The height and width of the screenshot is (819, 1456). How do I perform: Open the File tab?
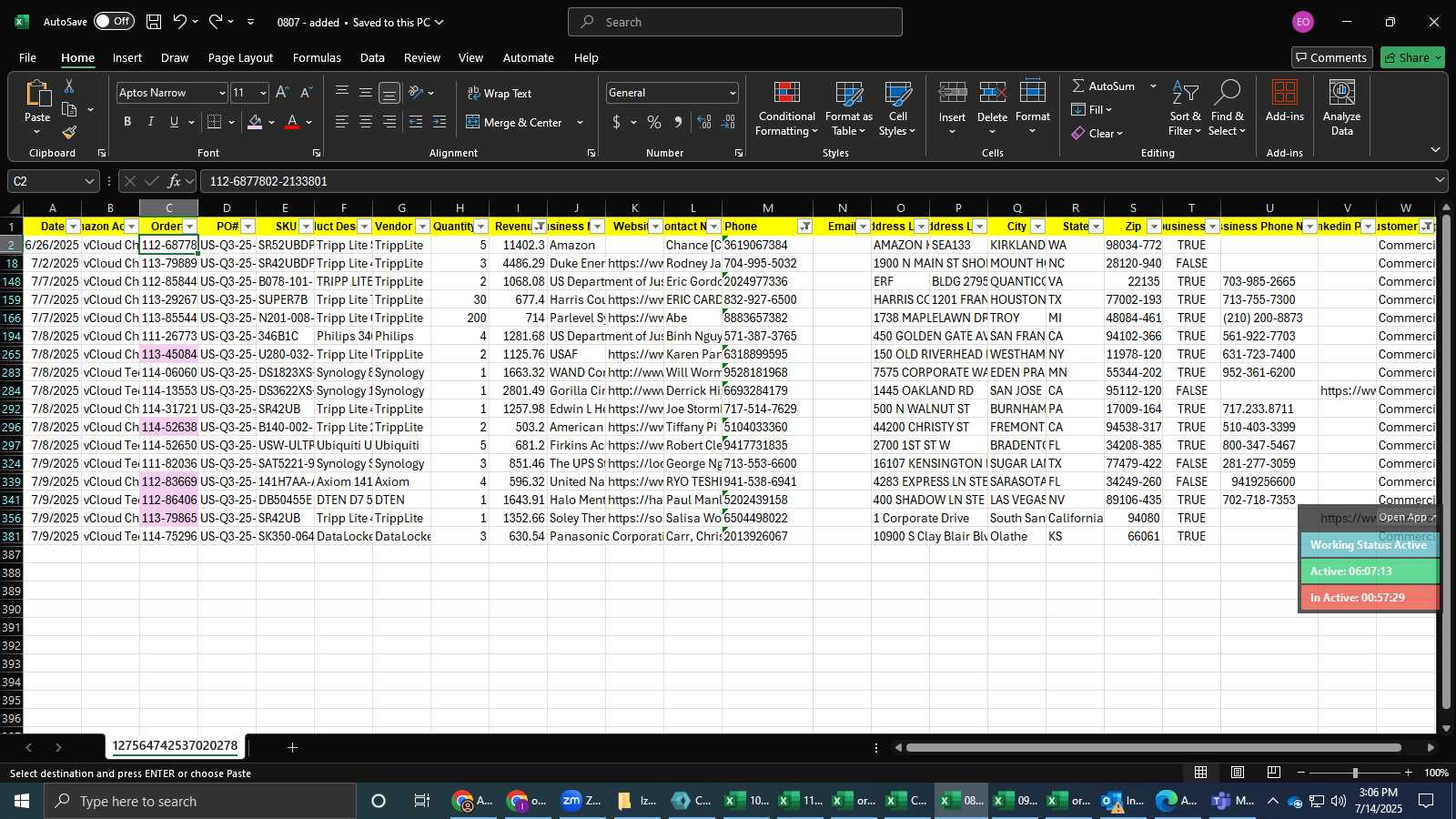[28, 57]
